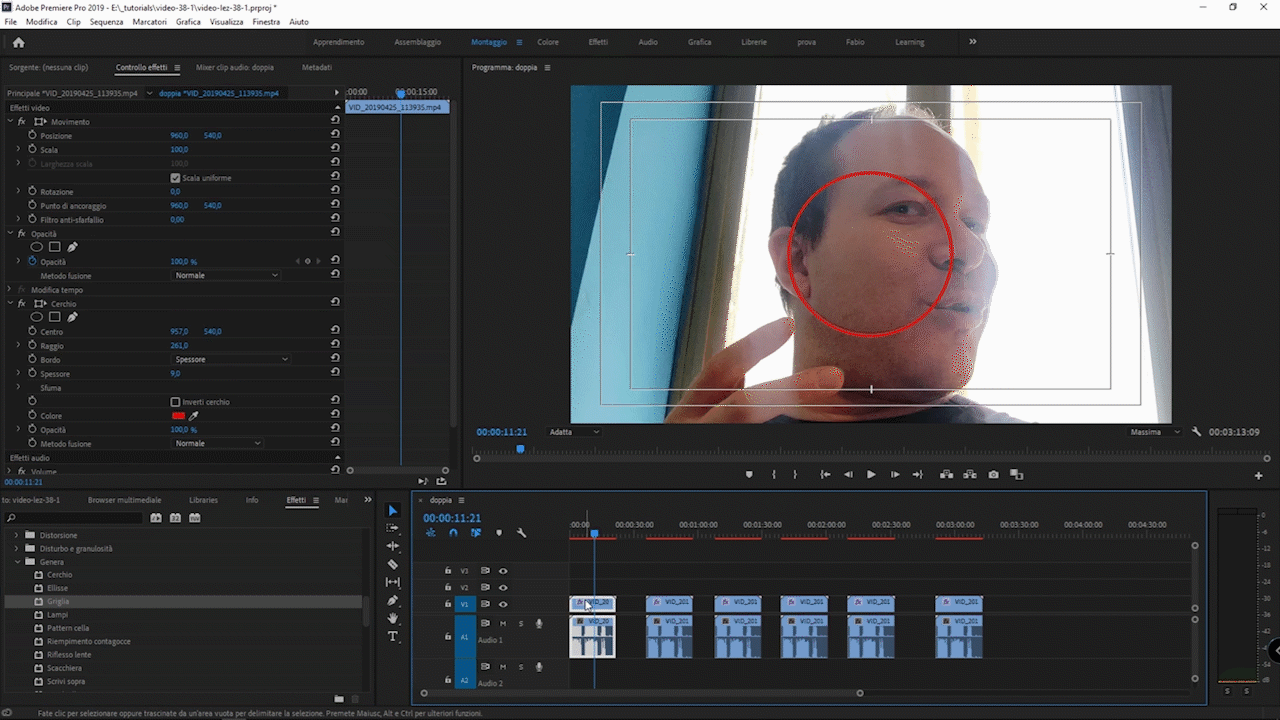Image resolution: width=1280 pixels, height=720 pixels.
Task: Click eyedropper next to Colore swatch
Action: [194, 416]
